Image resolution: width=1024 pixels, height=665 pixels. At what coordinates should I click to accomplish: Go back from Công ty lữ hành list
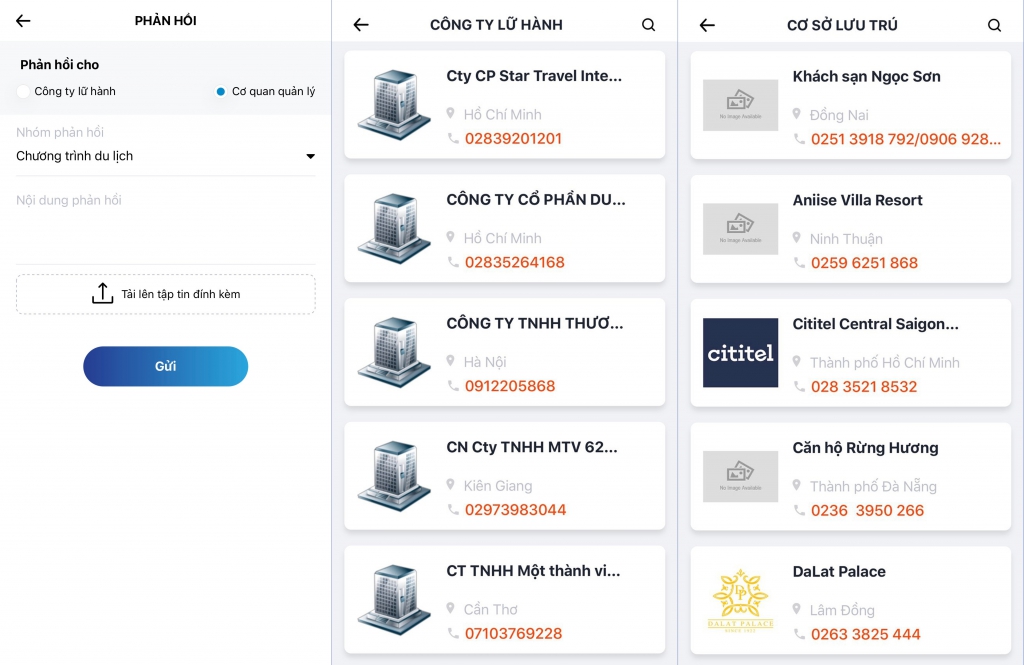(361, 25)
